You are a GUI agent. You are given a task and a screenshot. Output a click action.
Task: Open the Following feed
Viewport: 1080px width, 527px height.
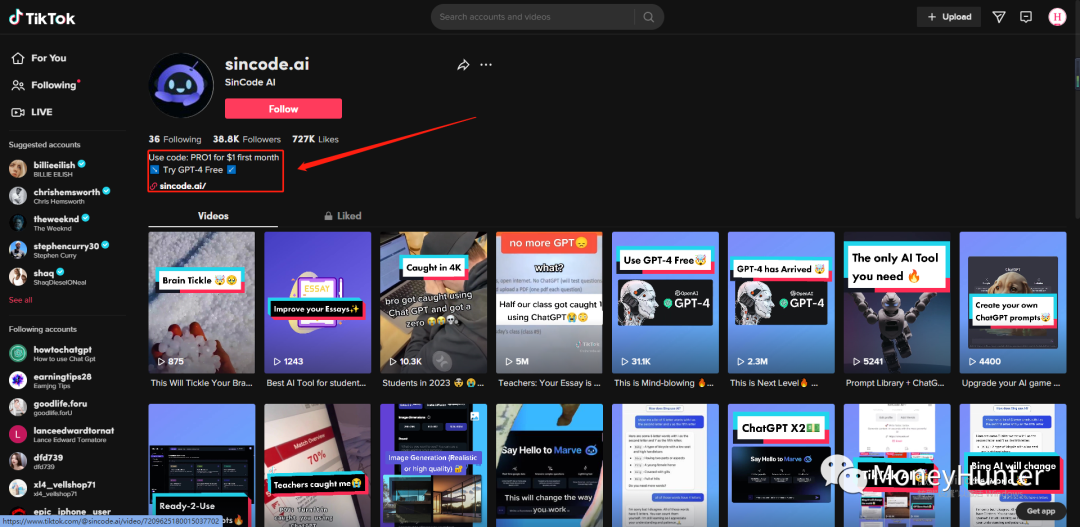[45, 85]
